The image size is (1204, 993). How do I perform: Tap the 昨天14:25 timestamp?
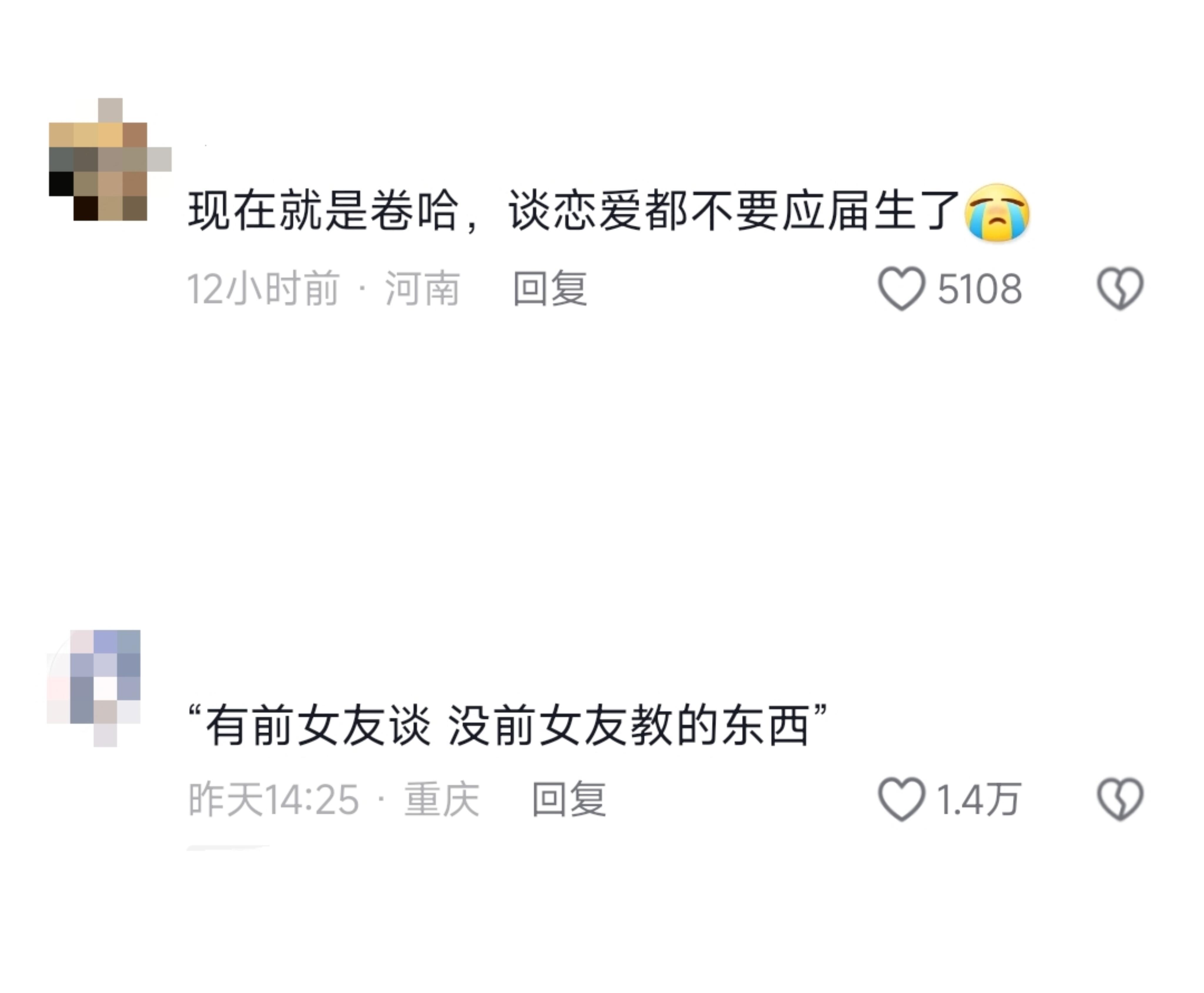coord(273,799)
